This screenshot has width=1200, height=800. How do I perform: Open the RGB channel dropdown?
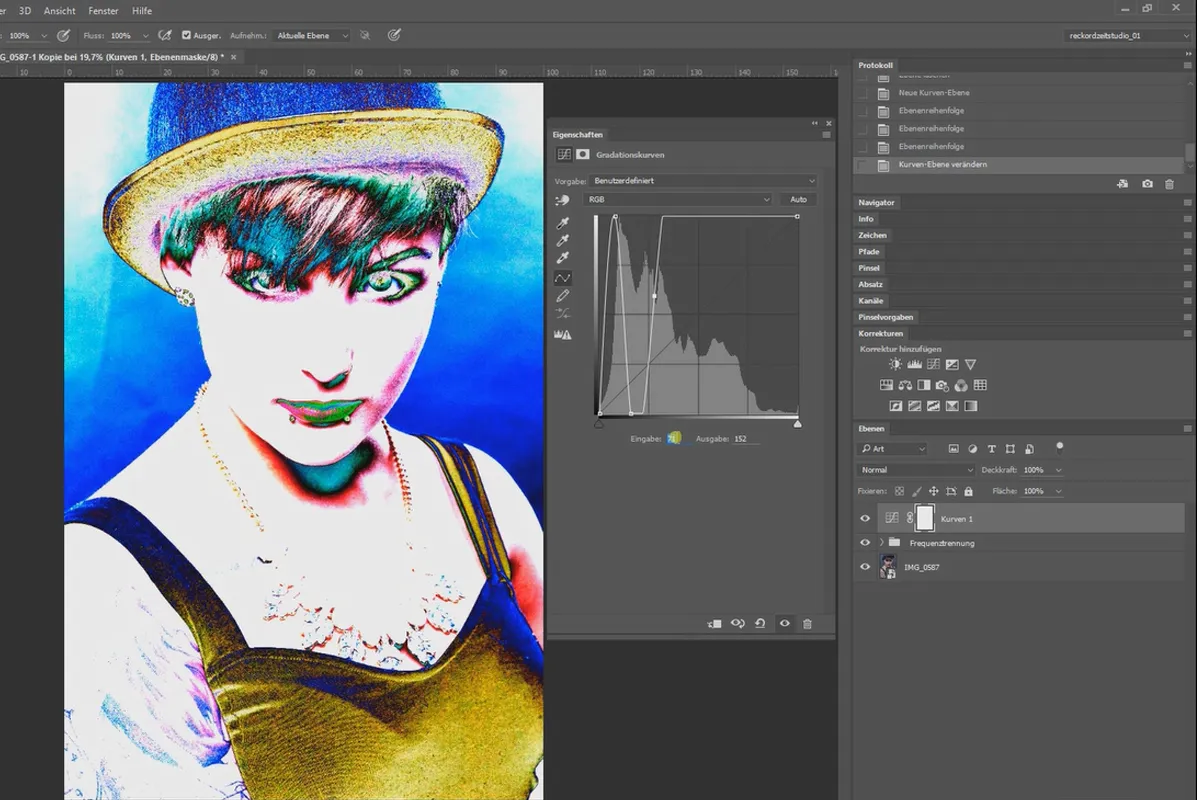tap(678, 200)
